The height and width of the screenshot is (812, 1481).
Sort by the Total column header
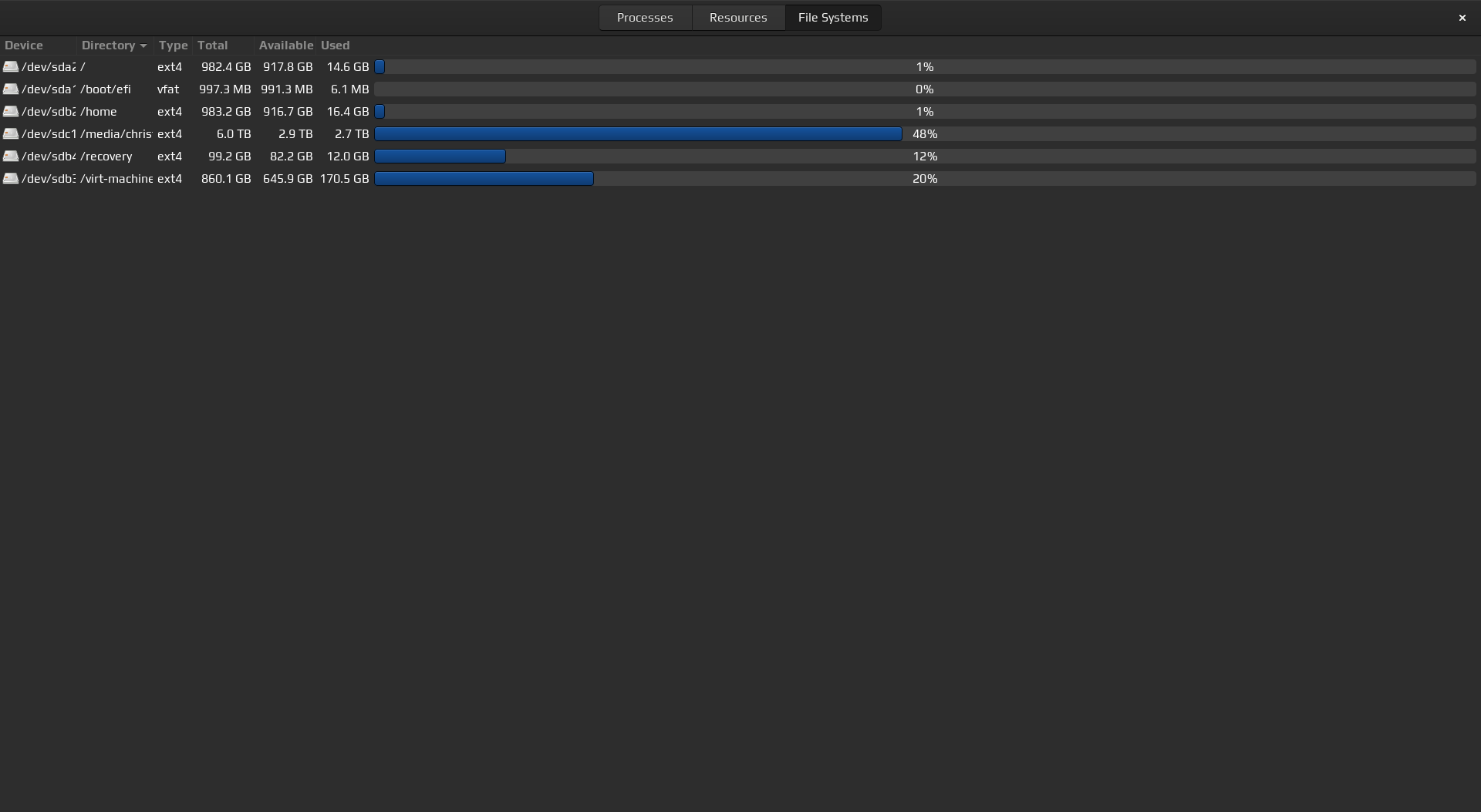[x=212, y=45]
